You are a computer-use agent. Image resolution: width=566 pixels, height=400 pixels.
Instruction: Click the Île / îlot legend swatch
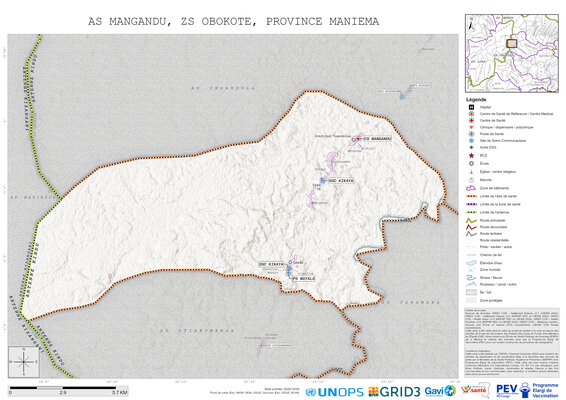(x=471, y=292)
